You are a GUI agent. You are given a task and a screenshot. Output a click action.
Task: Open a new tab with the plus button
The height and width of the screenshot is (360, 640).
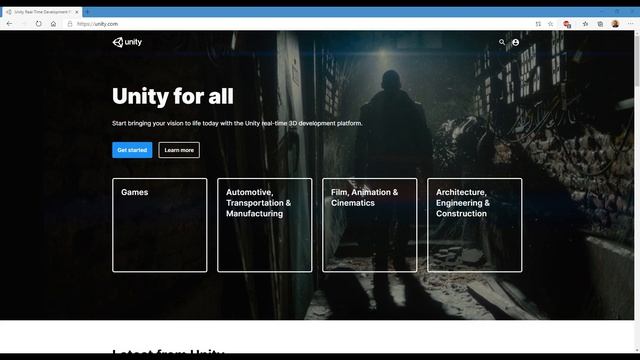click(87, 12)
